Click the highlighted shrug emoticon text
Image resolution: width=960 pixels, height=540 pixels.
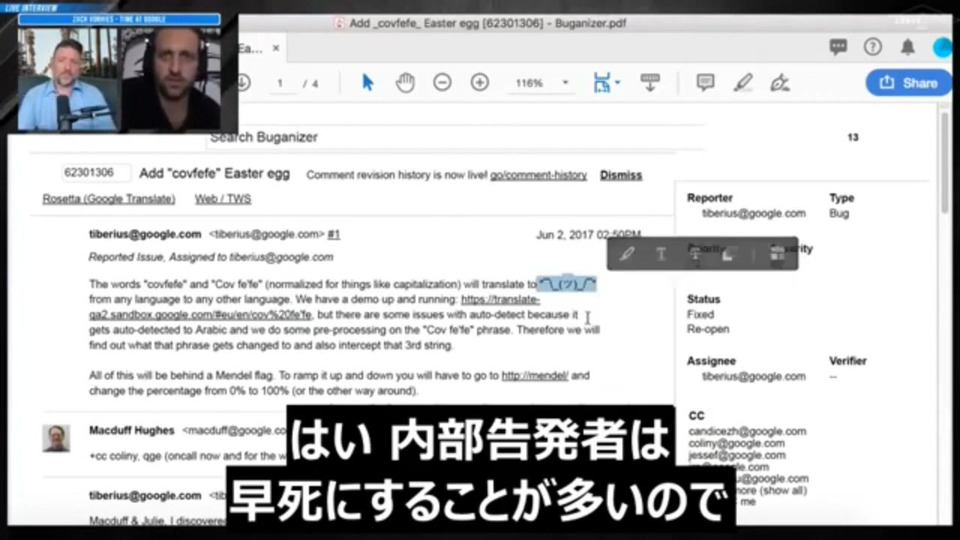click(566, 283)
